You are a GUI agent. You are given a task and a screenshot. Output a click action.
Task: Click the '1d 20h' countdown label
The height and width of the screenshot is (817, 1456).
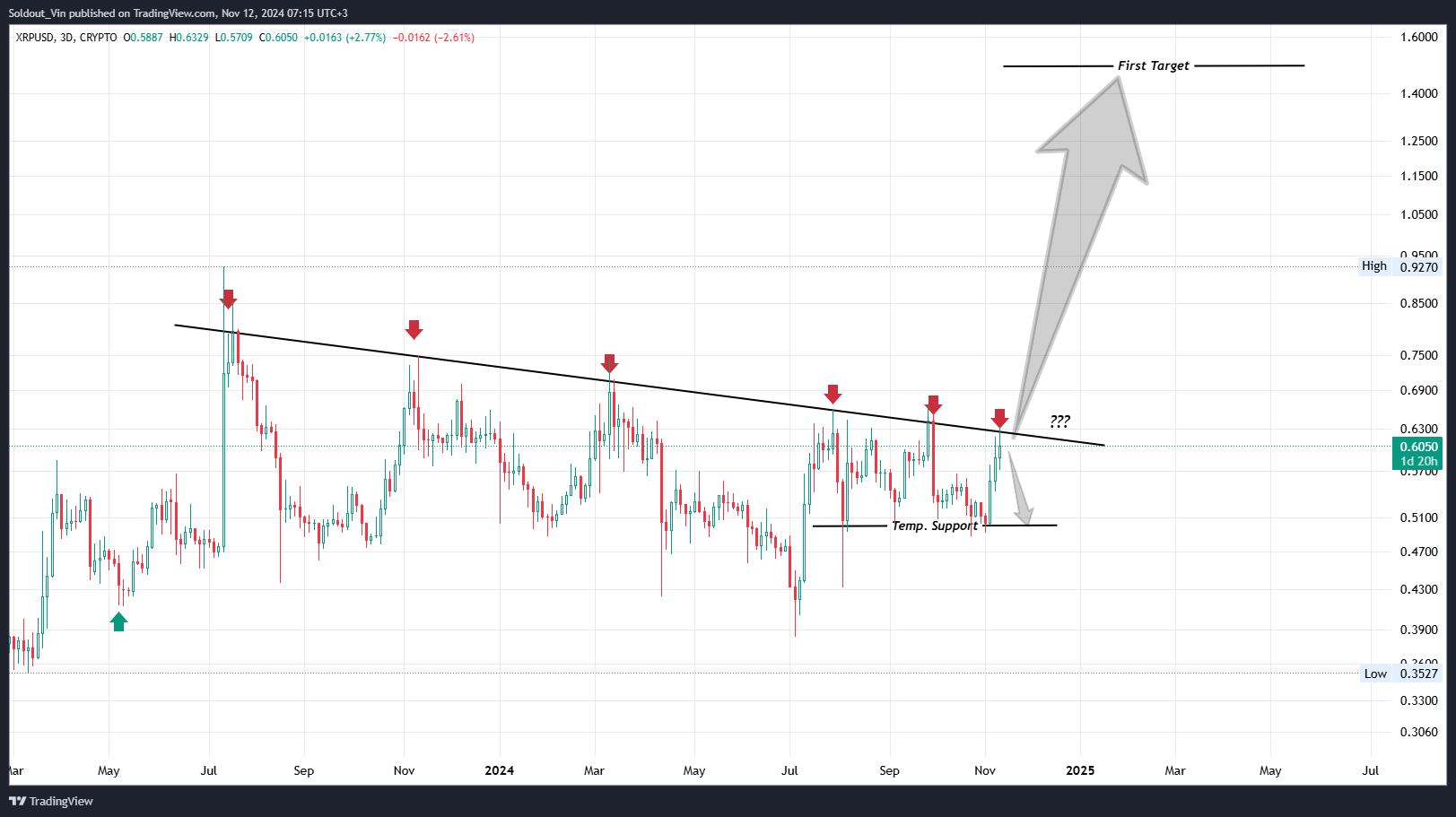[x=1418, y=461]
